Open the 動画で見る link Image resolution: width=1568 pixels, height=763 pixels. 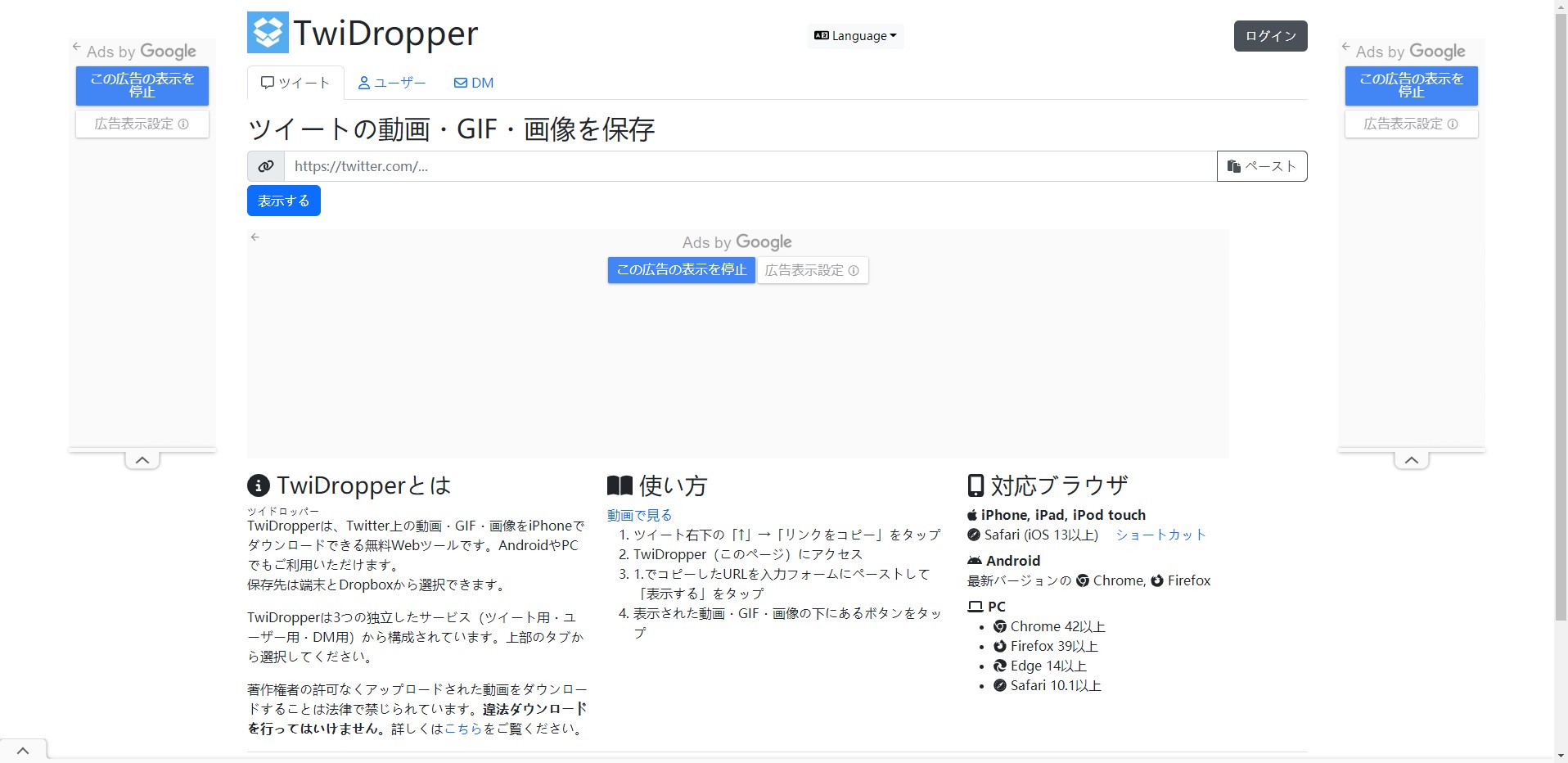(640, 515)
